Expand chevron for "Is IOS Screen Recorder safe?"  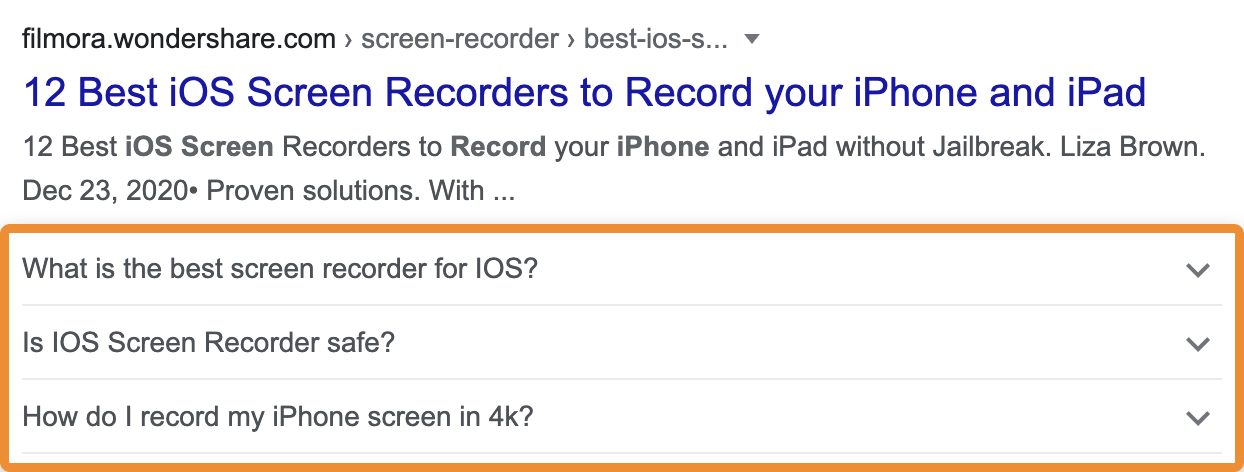(x=1197, y=344)
